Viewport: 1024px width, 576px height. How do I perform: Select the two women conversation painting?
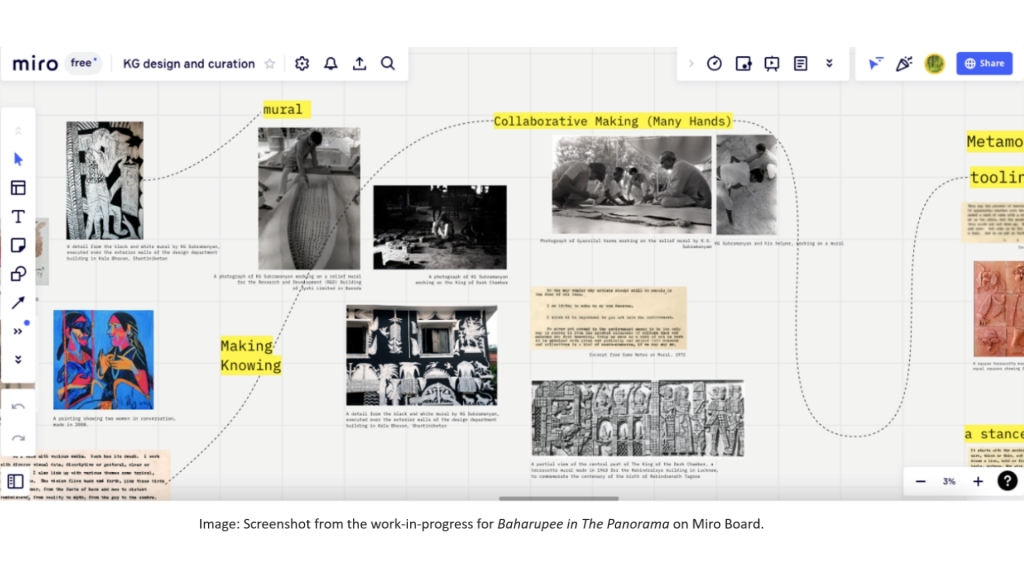tap(89, 359)
